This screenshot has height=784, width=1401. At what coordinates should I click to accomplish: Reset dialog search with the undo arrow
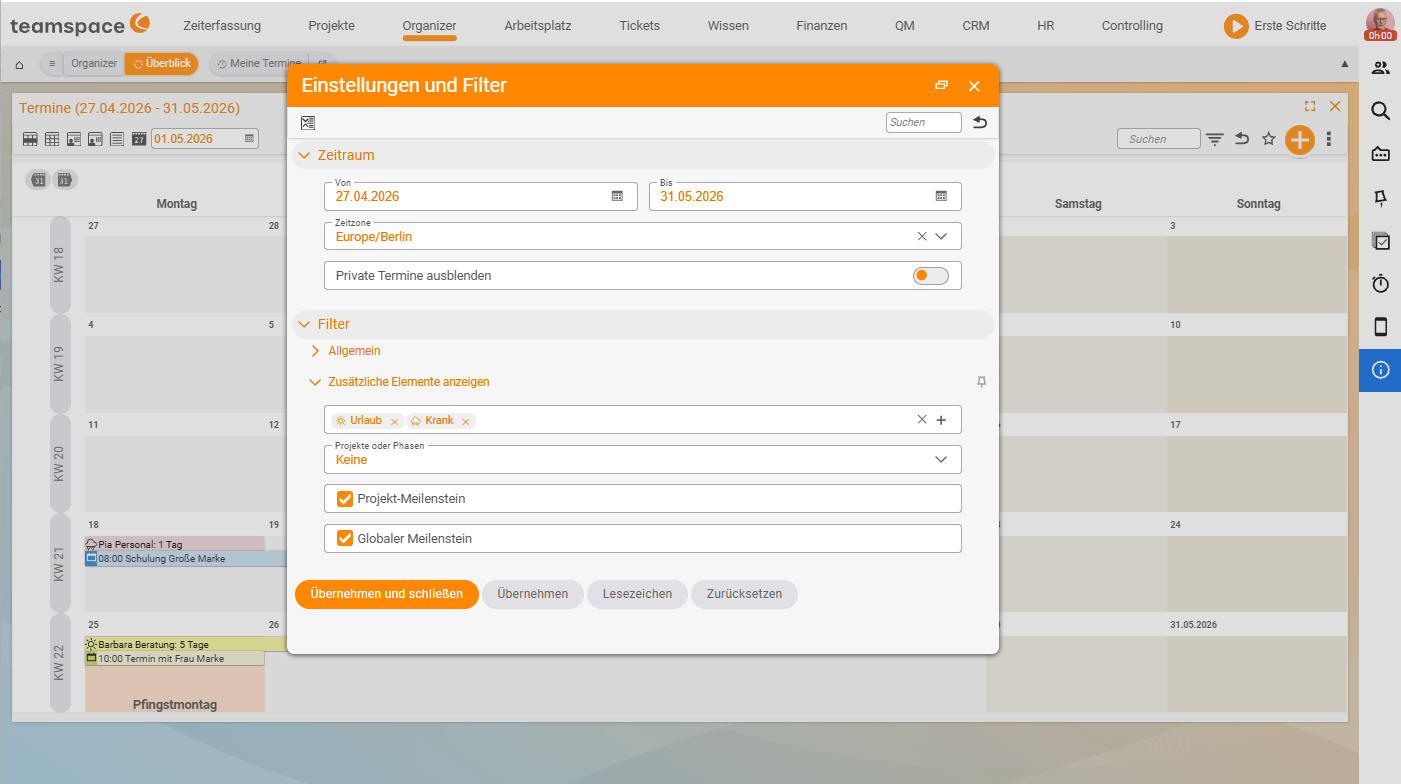[x=980, y=122]
